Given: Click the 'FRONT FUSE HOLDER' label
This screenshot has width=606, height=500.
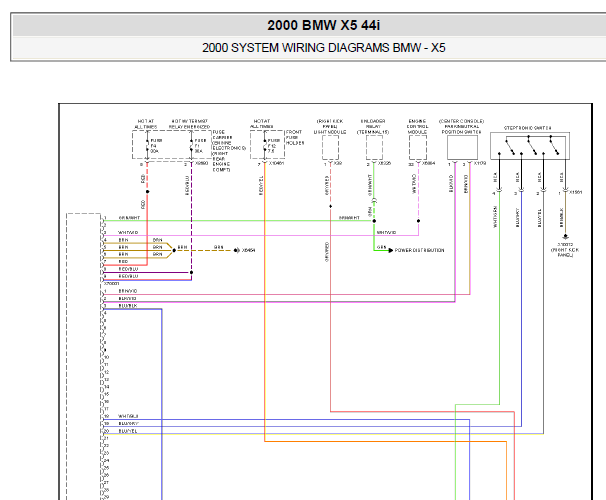Looking at the screenshot, I should click(x=295, y=138).
